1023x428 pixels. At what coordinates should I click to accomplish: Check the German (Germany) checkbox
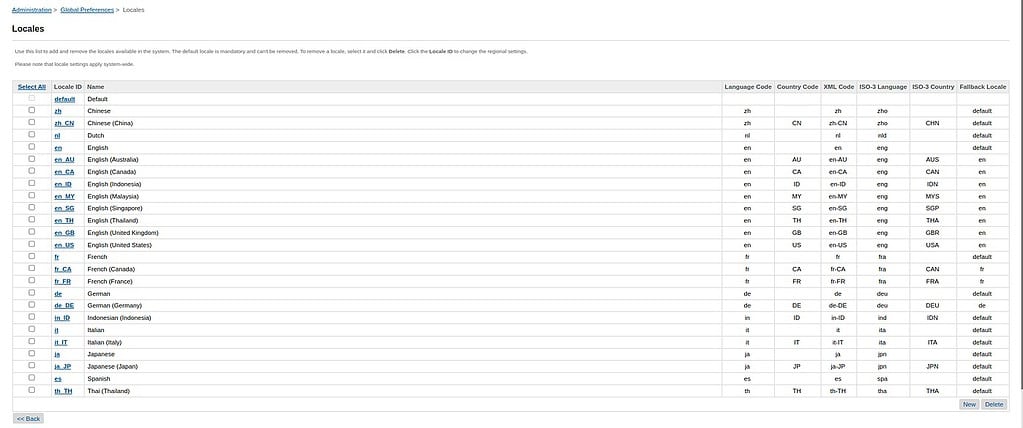[x=31, y=305]
